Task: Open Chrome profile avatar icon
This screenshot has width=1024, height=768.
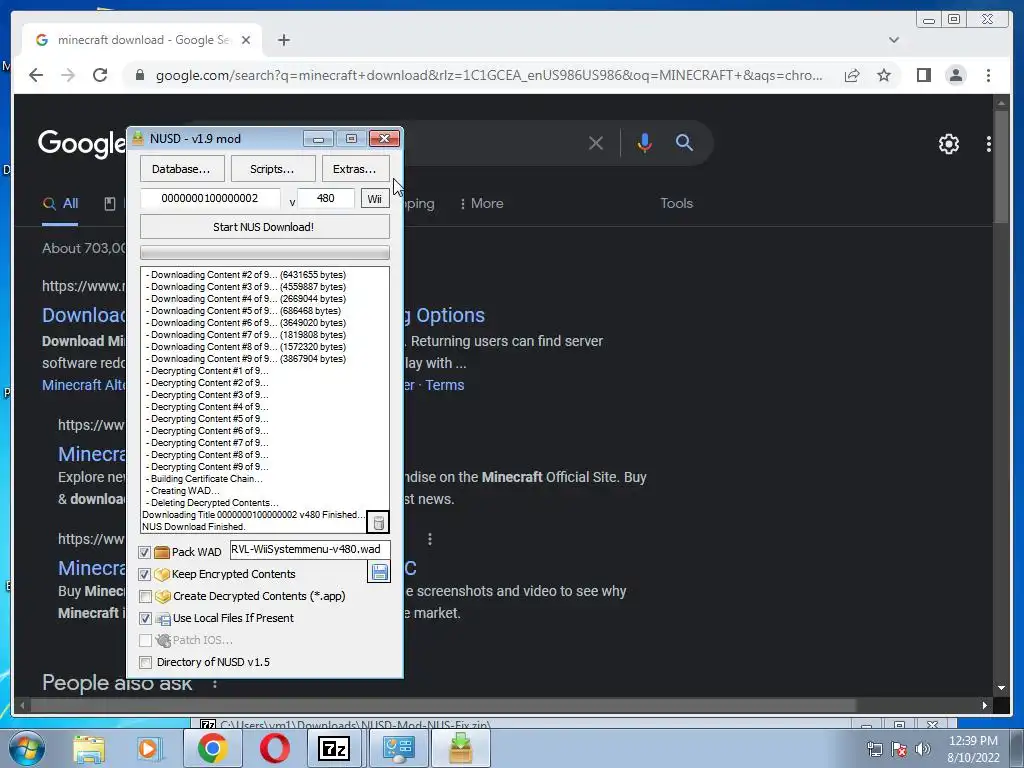Action: coord(955,75)
